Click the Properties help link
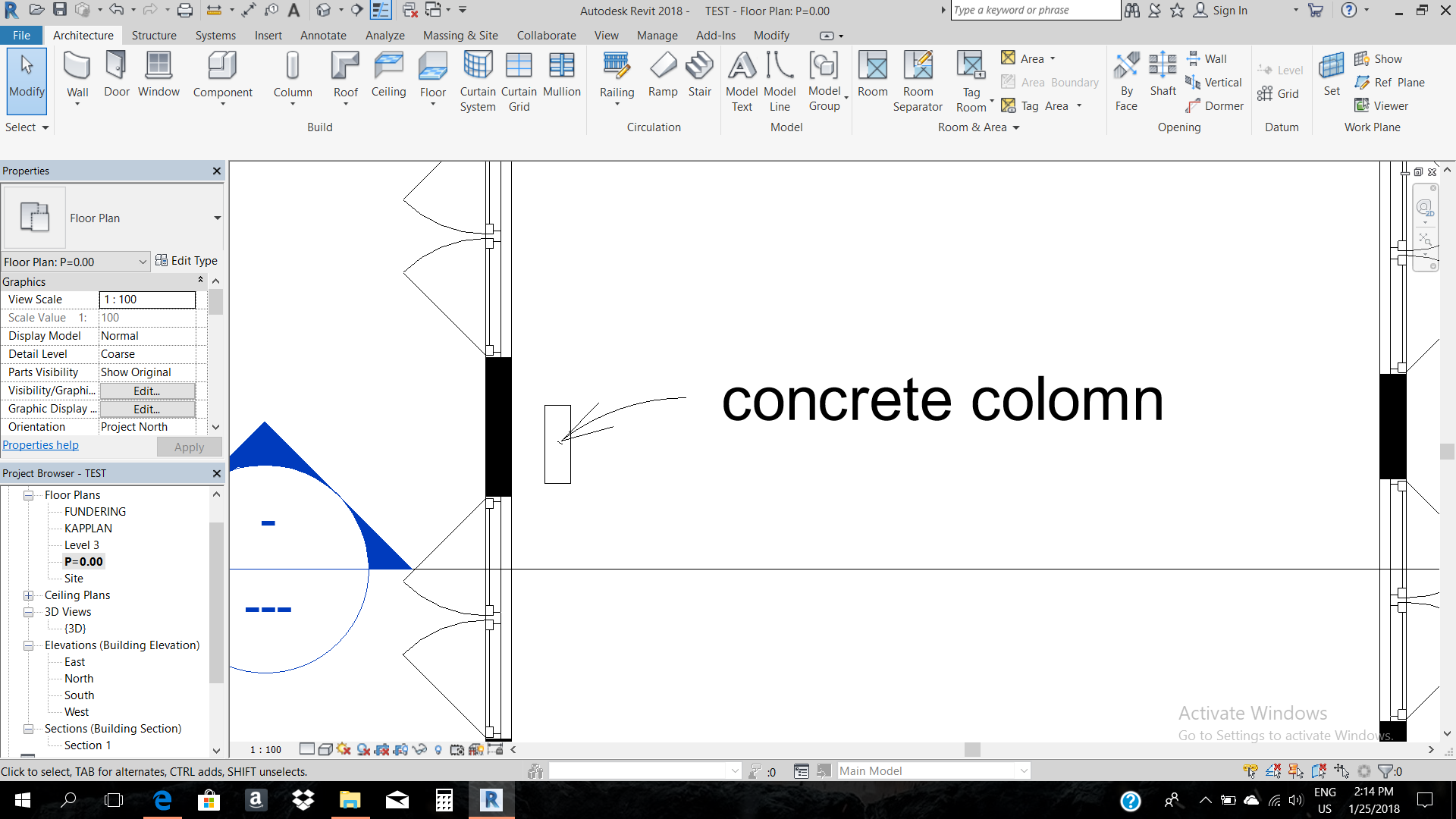This screenshot has height=819, width=1456. (x=40, y=445)
